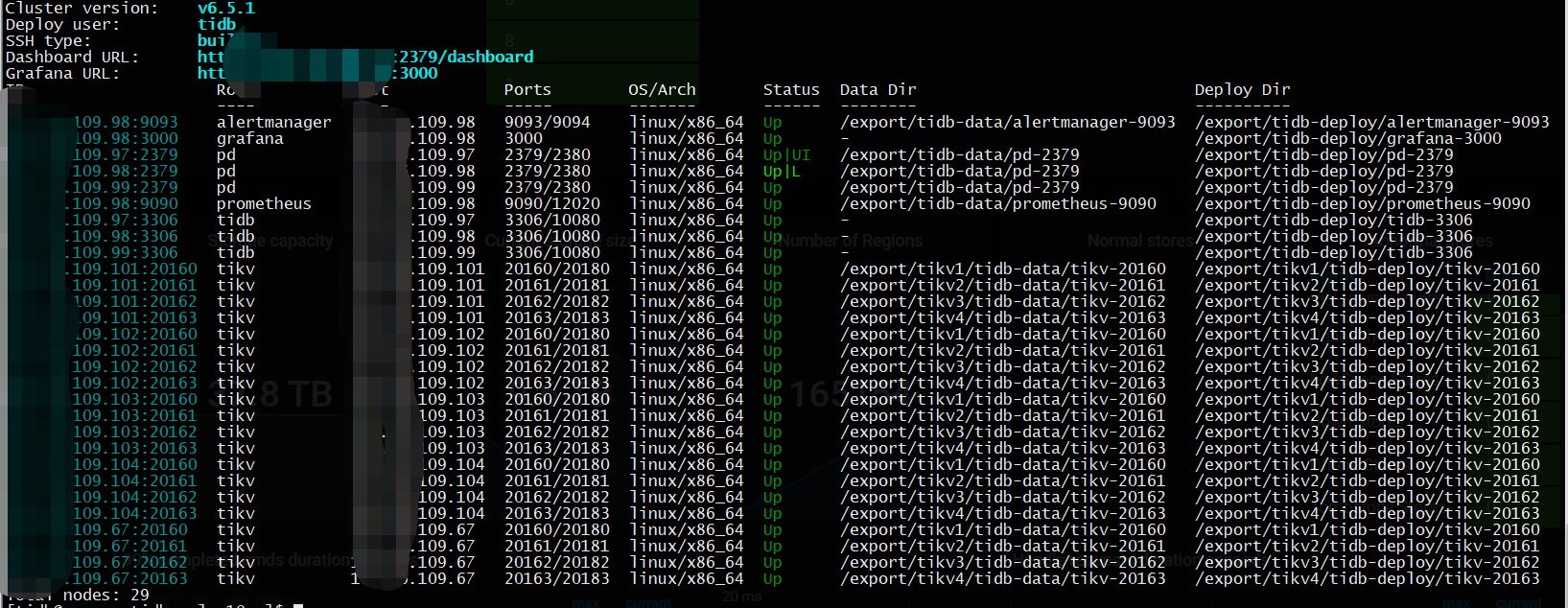1568x608 pixels.
Task: Select the prometheus role cell
Action: [264, 203]
